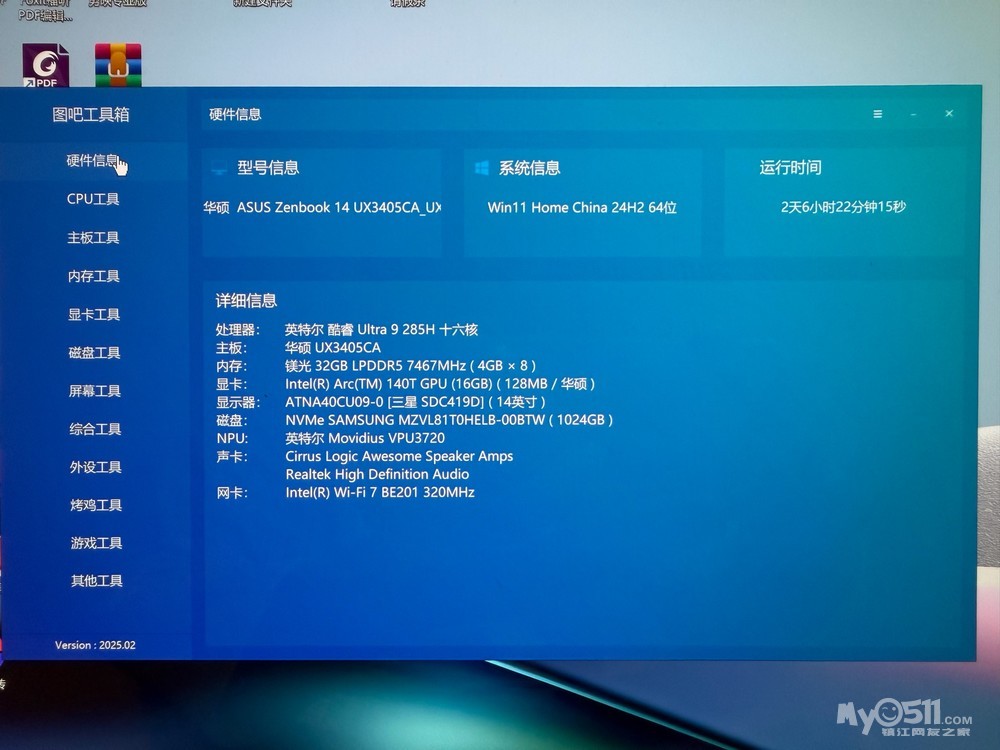
Task: Go to 内存工具 category
Action: (93, 276)
